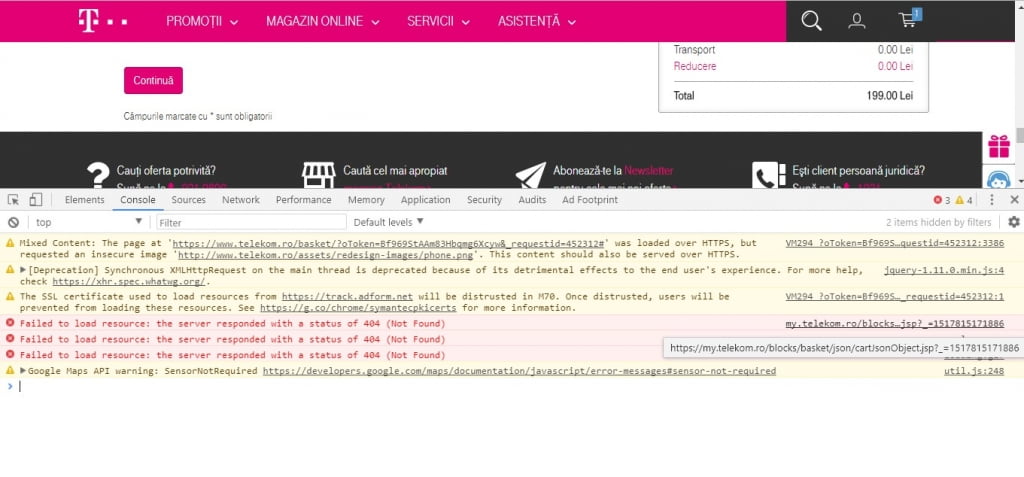
Task: Switch to the Sources tab
Action: click(x=189, y=200)
